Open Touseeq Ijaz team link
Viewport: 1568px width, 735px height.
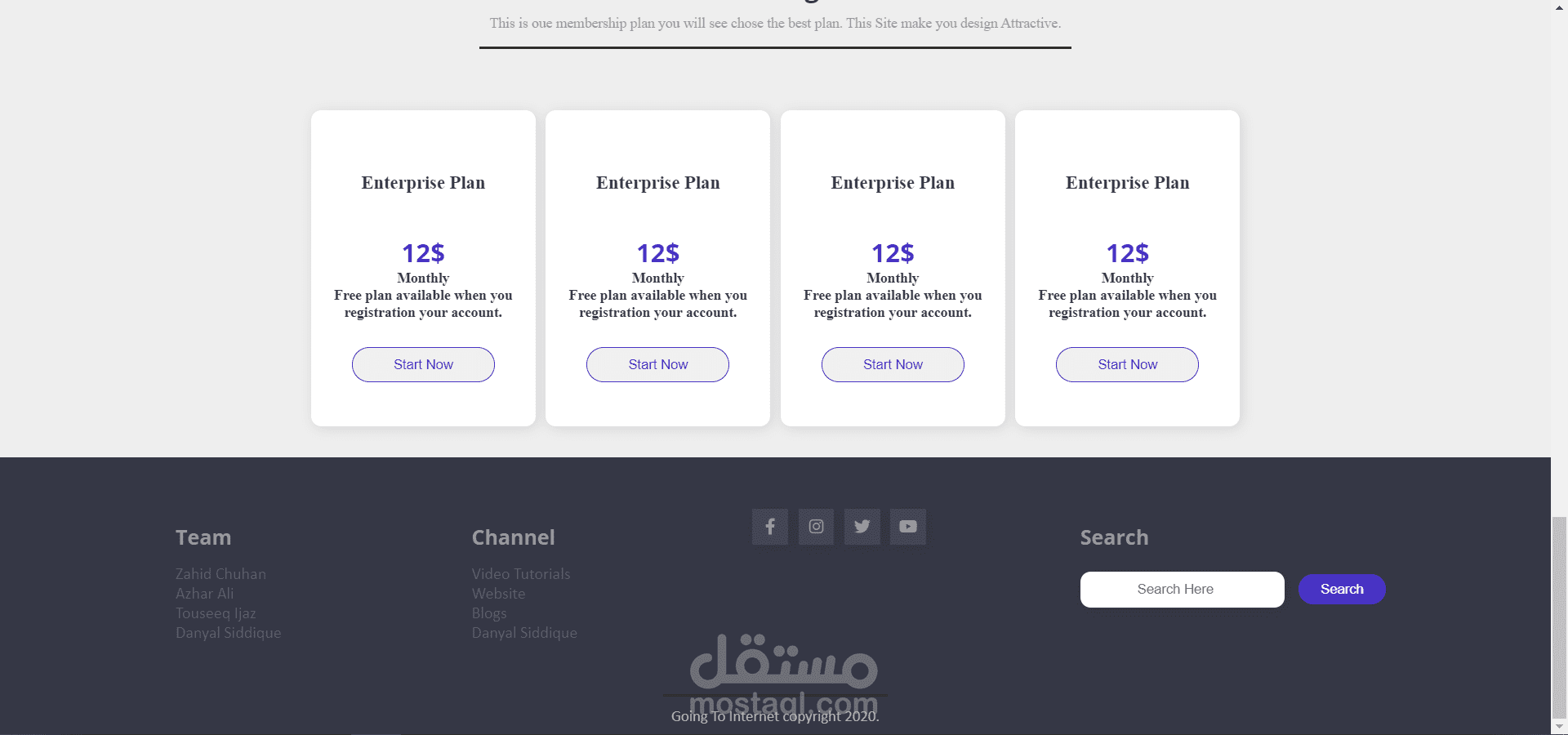click(x=216, y=613)
